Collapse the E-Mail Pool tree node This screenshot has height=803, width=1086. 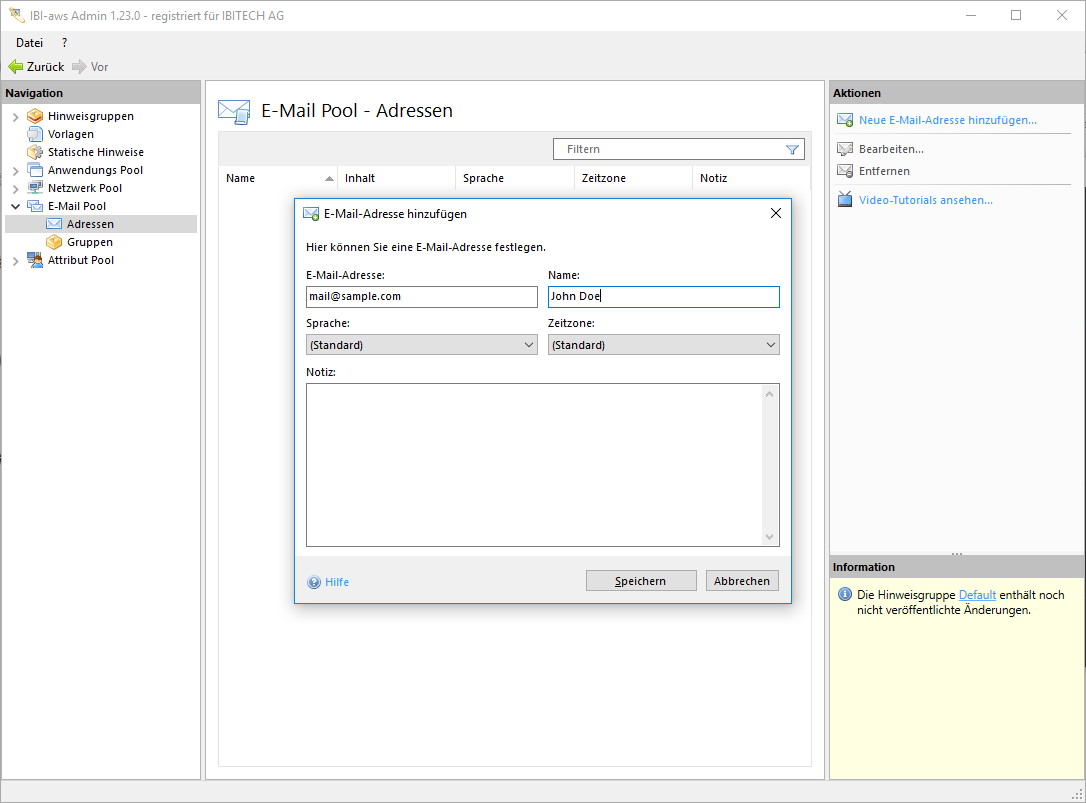coord(15,206)
